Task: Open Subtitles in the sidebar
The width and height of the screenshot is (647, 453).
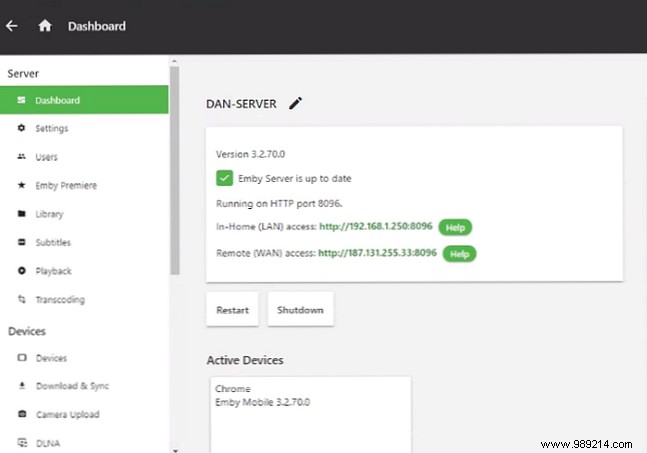Action: click(x=84, y=242)
